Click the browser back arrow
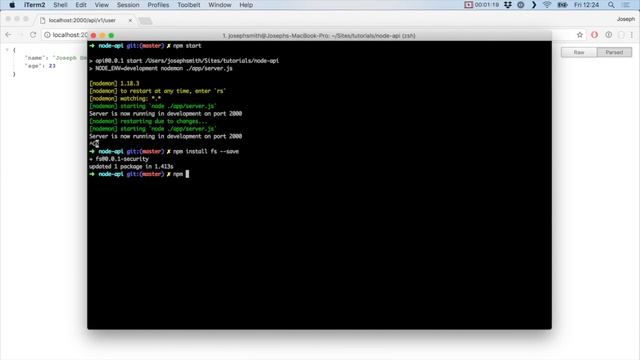Screen dimensions: 640x360 [8, 35]
